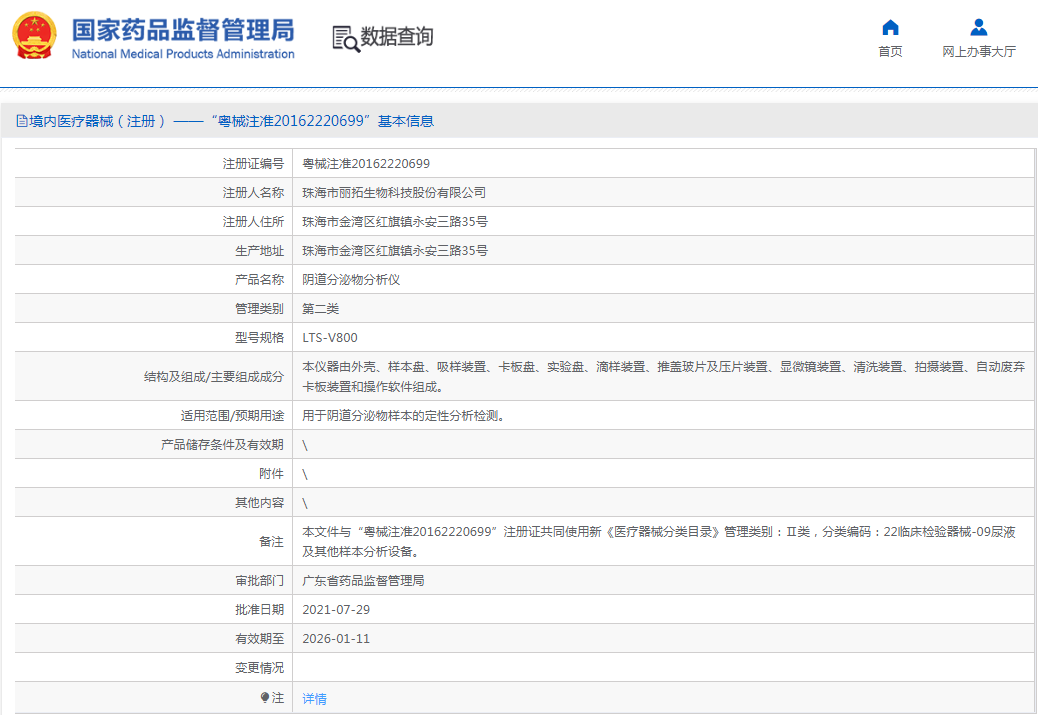Click approving department 广东省药品监督管理局
1038x715 pixels.
[363, 580]
